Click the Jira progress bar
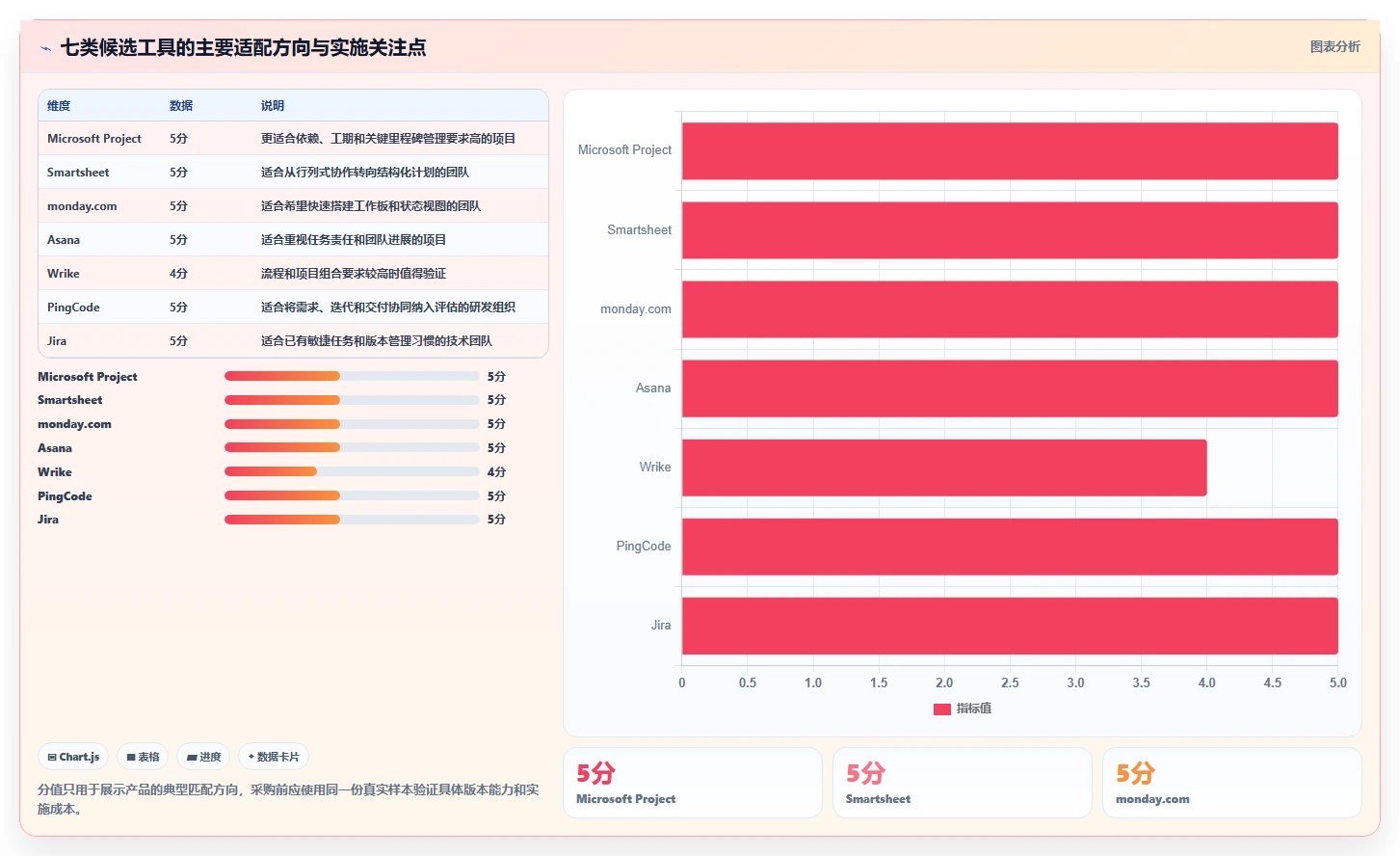Image resolution: width=1400 pixels, height=856 pixels. [352, 520]
